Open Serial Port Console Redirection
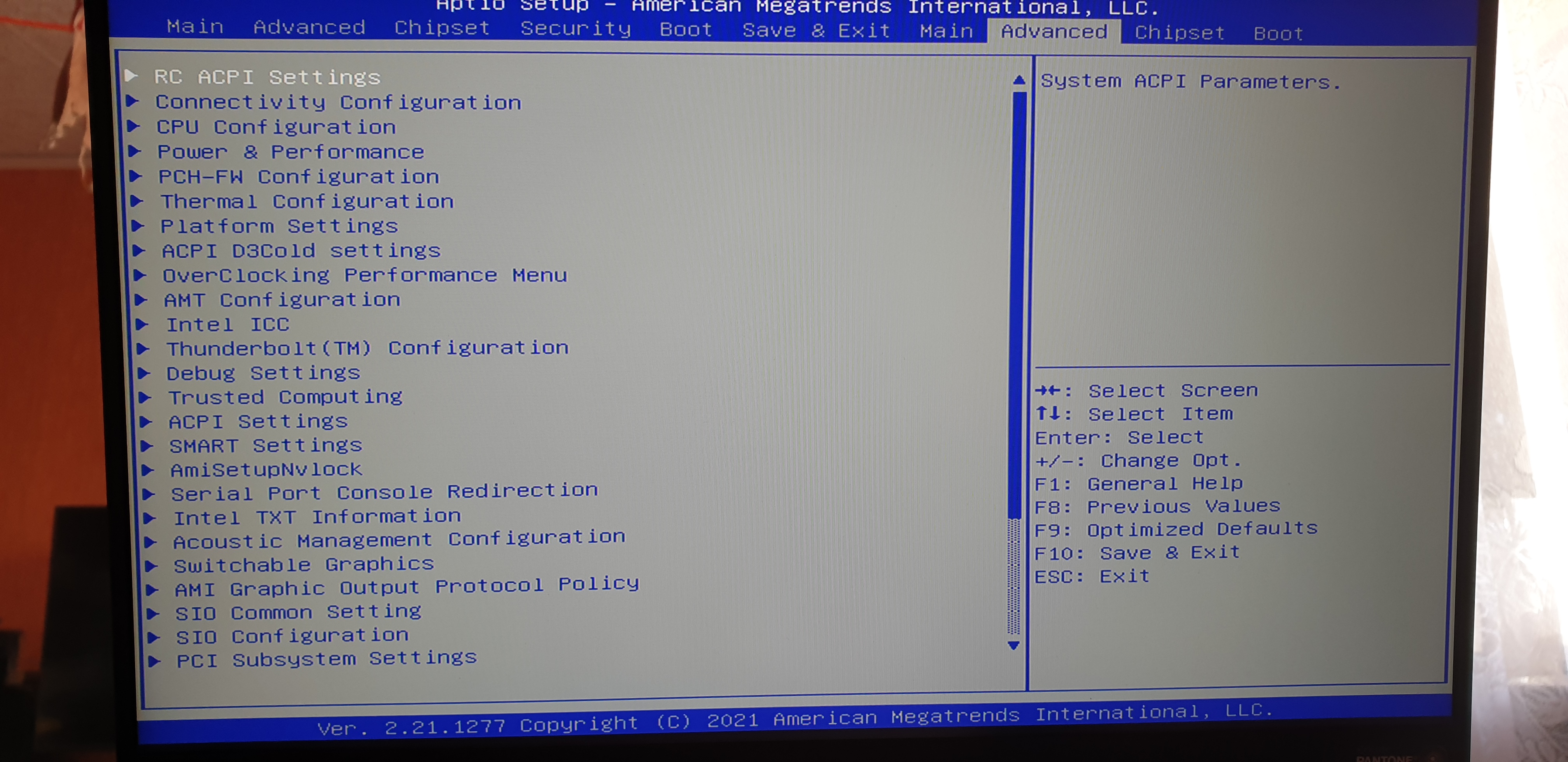Screen dimensions: 1568x762 [x=384, y=492]
